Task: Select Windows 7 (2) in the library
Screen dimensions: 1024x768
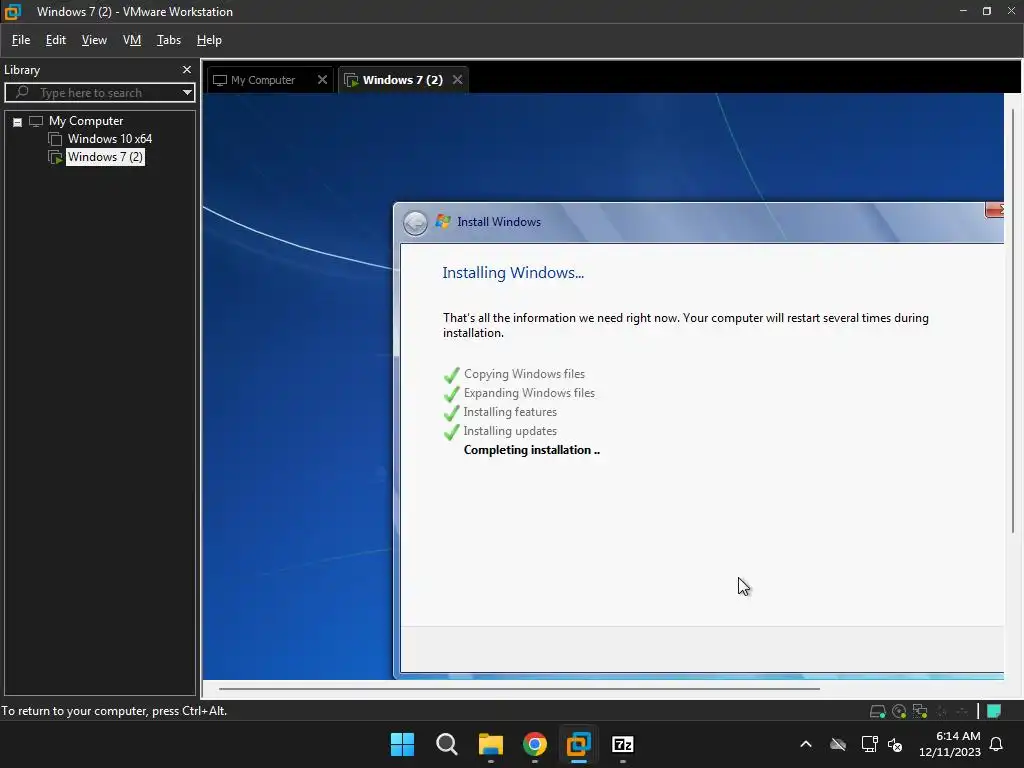Action: (x=104, y=157)
